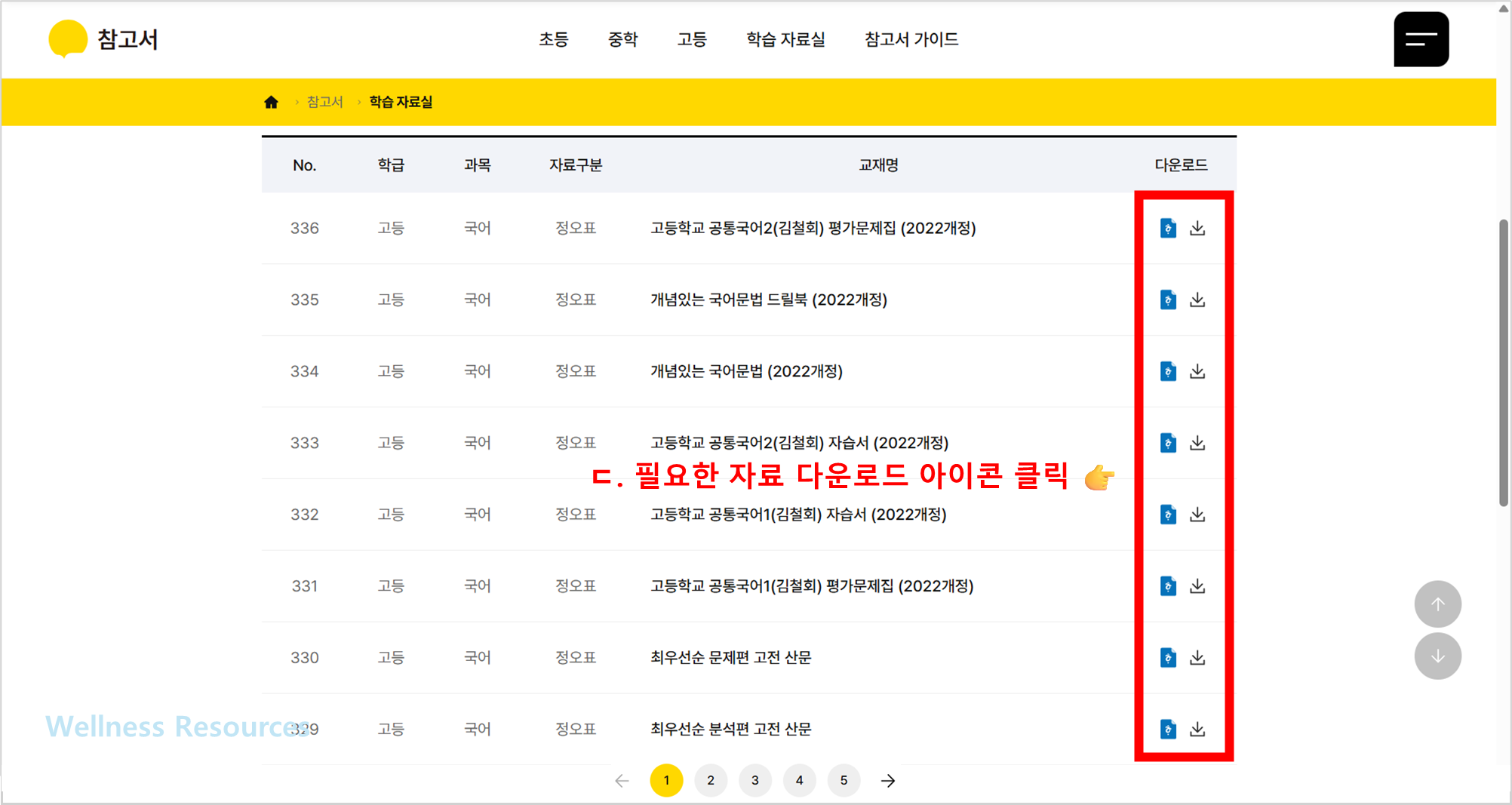This screenshot has height=805, width=1512.
Task: Open blue document icon for 분석편 고전 산문
Action: pos(1168,730)
